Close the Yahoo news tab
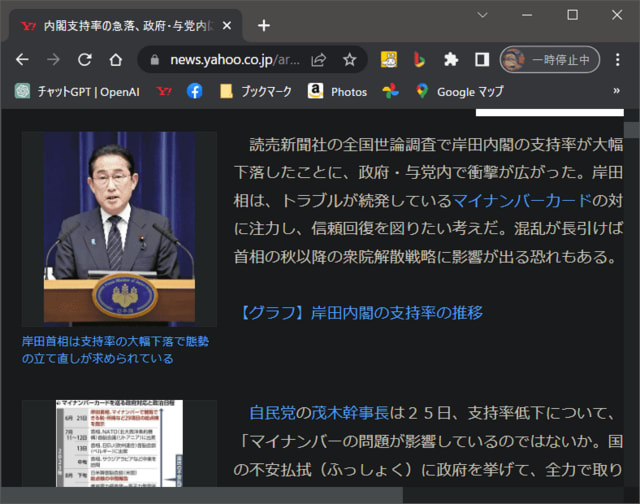The width and height of the screenshot is (640, 504). [227, 25]
